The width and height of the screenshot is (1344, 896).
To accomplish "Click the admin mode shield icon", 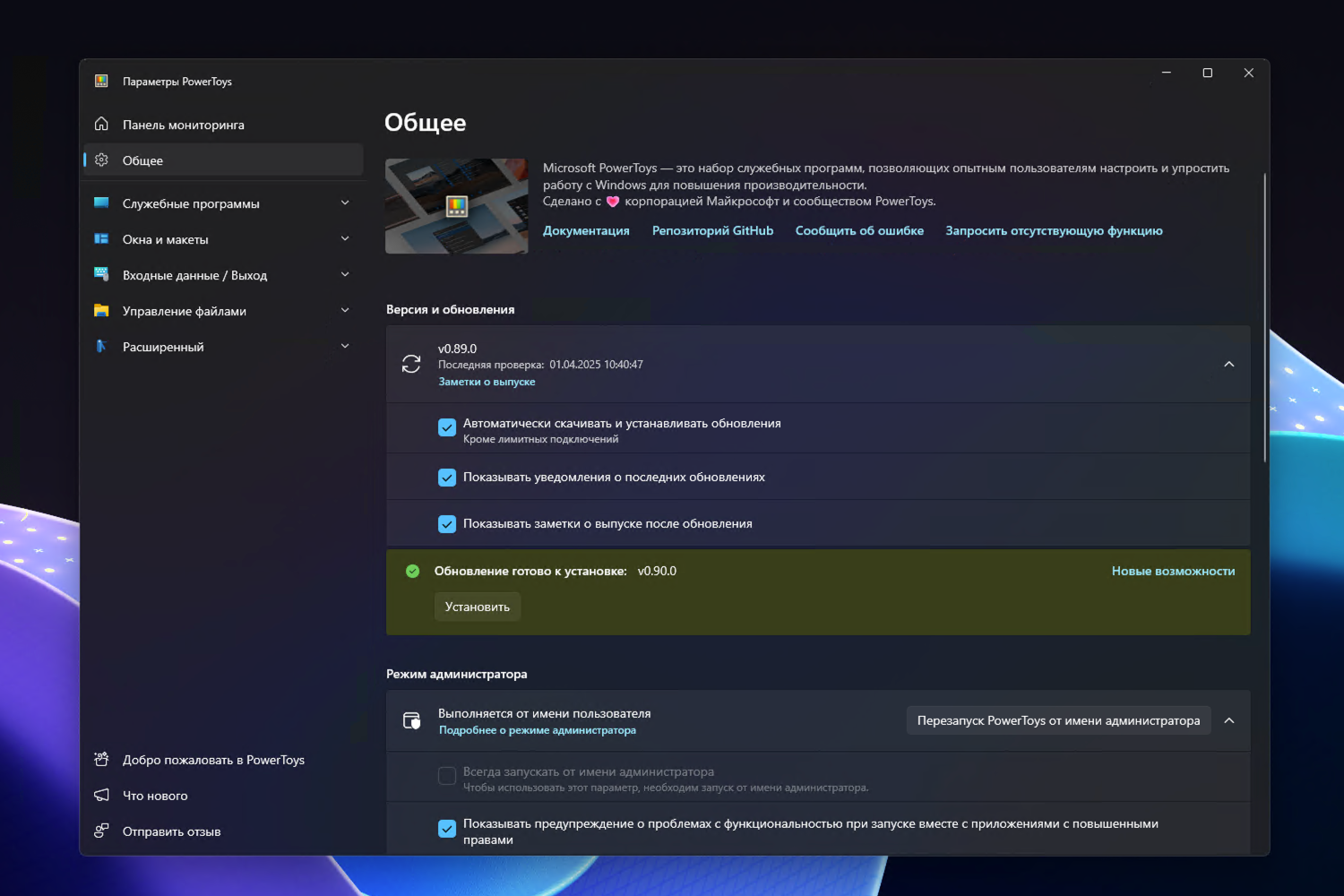I will pos(411,720).
